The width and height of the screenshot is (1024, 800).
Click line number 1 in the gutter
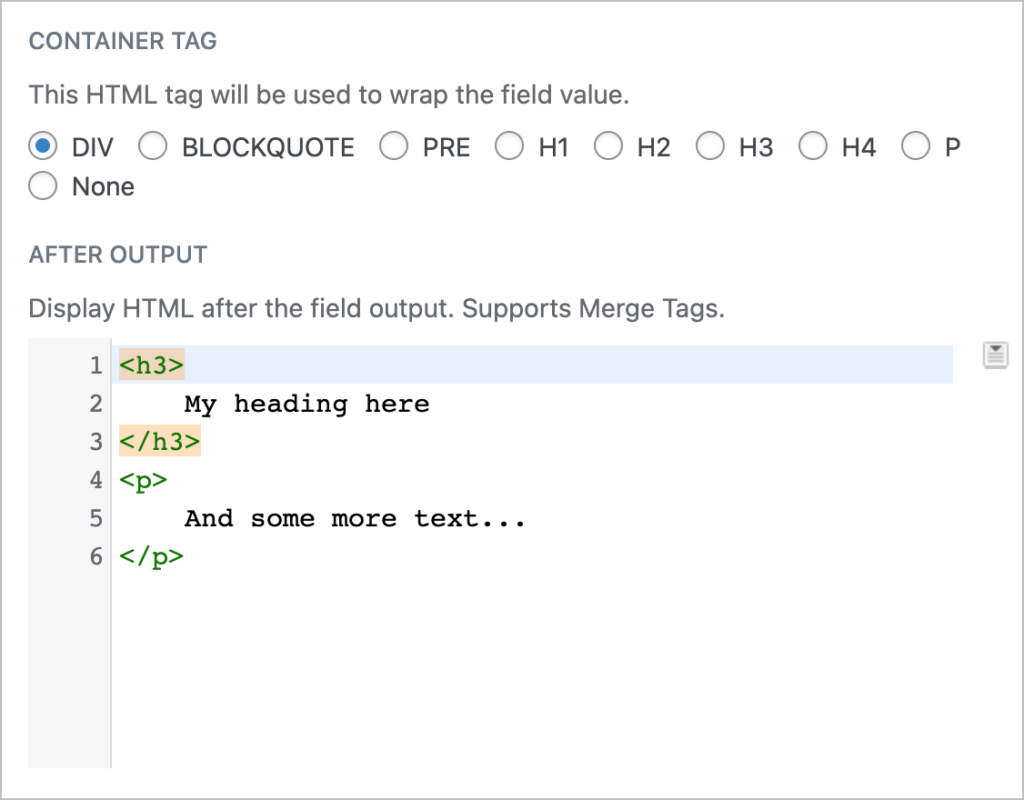[96, 365]
